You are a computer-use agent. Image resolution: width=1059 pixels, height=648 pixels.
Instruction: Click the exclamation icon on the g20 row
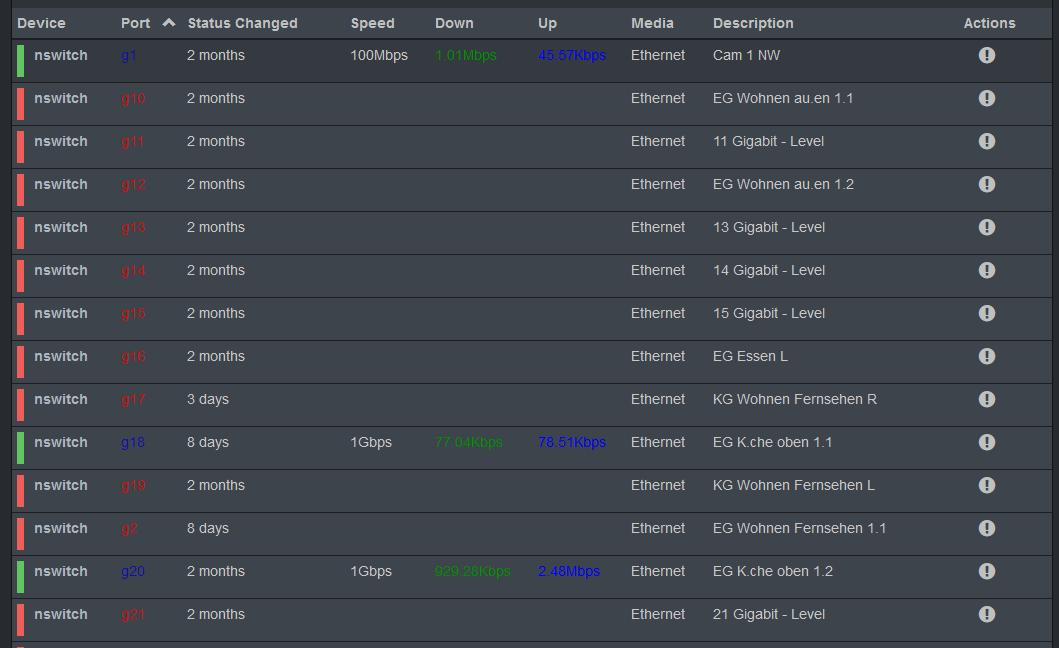click(986, 571)
